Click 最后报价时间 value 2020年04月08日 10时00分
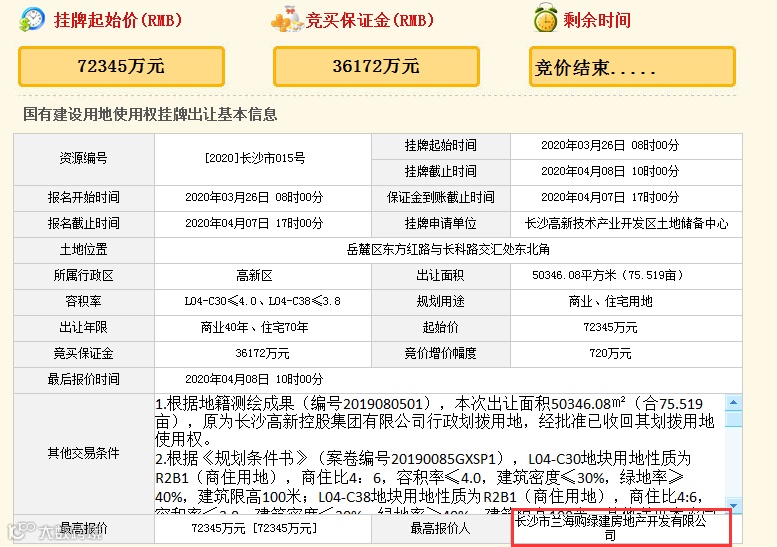Viewport: 777px width, 547px height. 254,380
